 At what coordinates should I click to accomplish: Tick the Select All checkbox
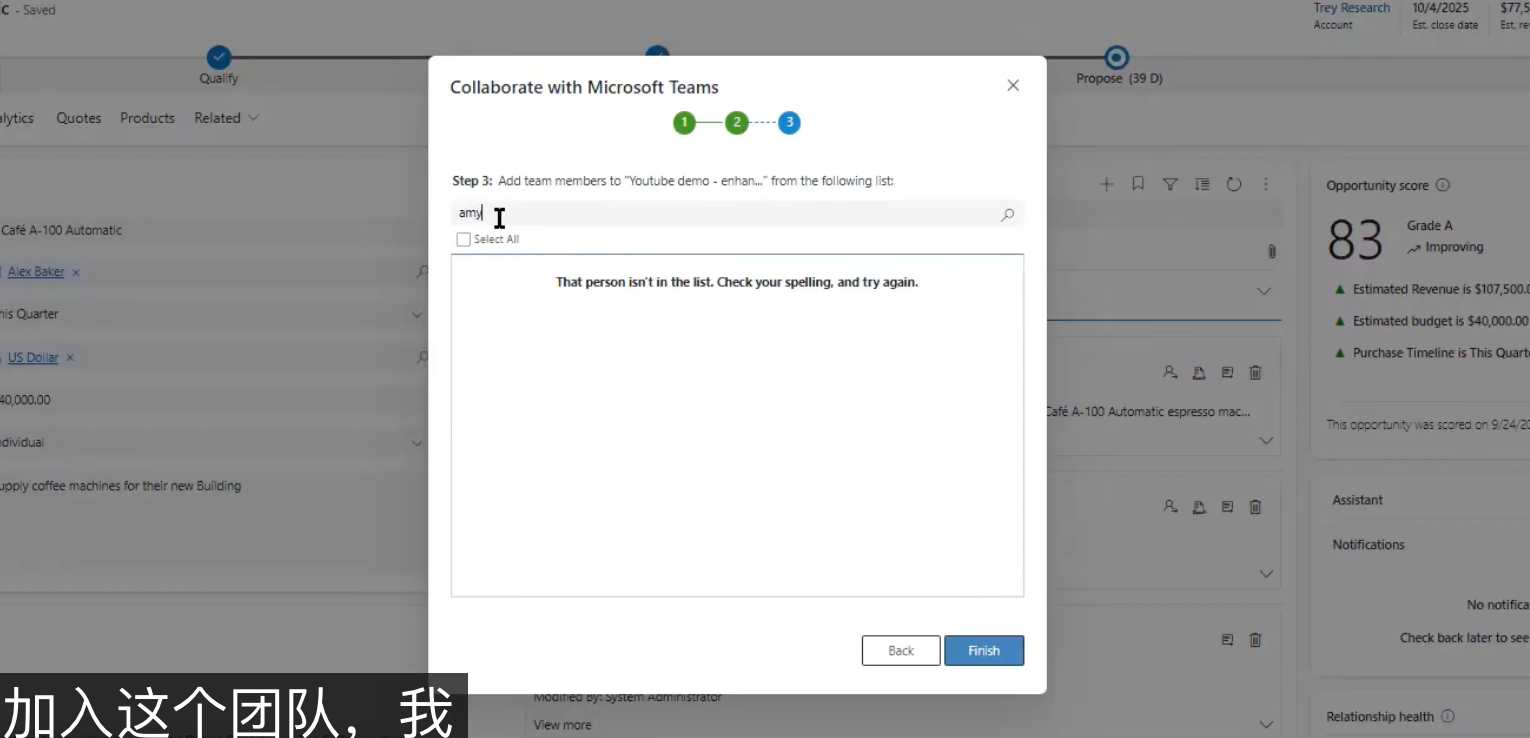point(463,240)
